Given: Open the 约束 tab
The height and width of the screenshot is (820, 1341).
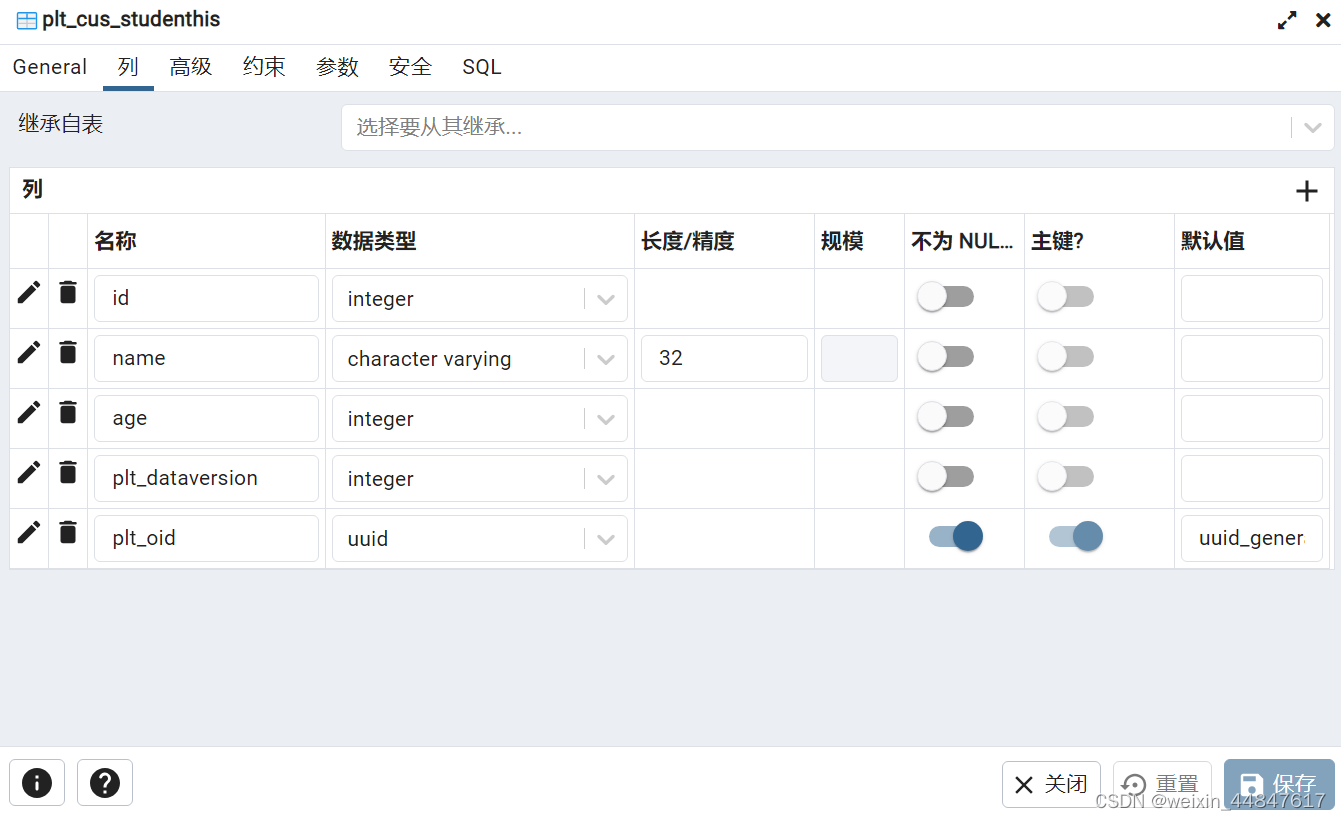Looking at the screenshot, I should click(x=263, y=66).
